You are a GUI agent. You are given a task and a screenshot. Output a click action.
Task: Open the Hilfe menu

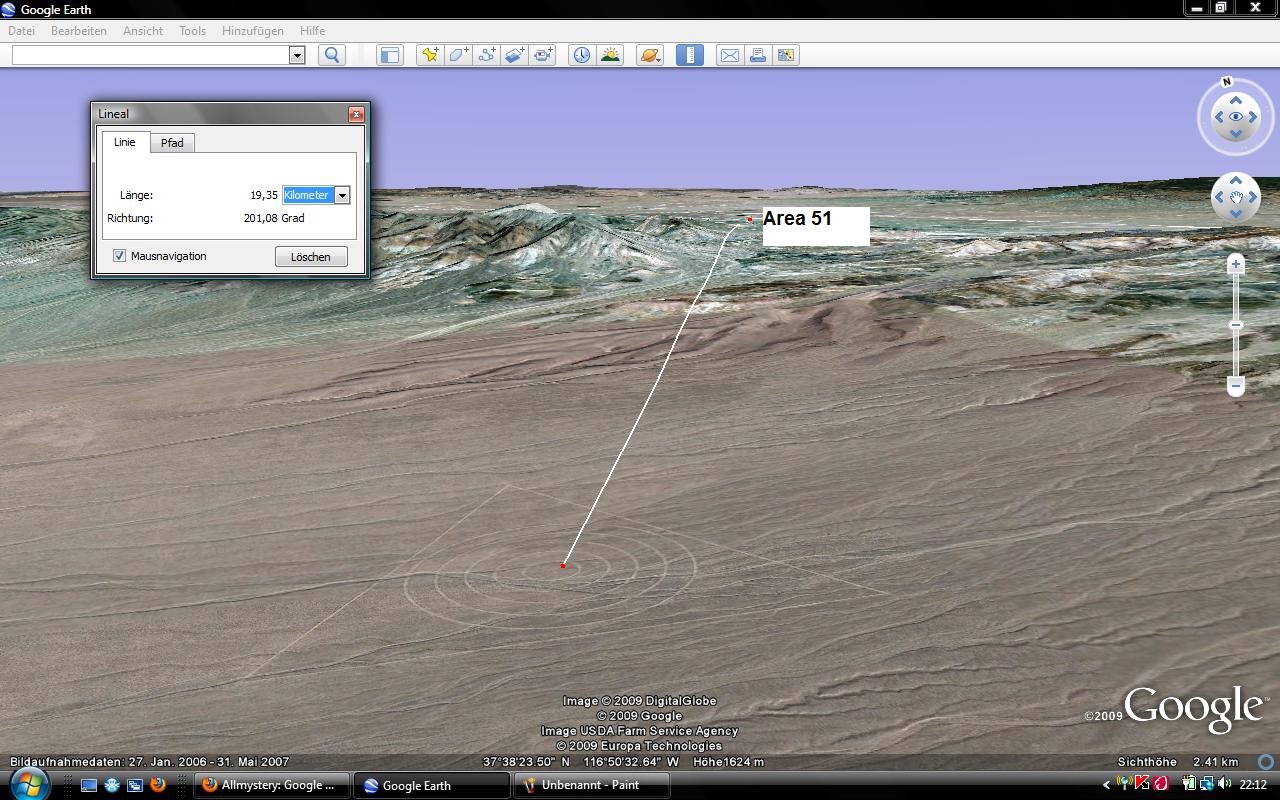pyautogui.click(x=312, y=31)
